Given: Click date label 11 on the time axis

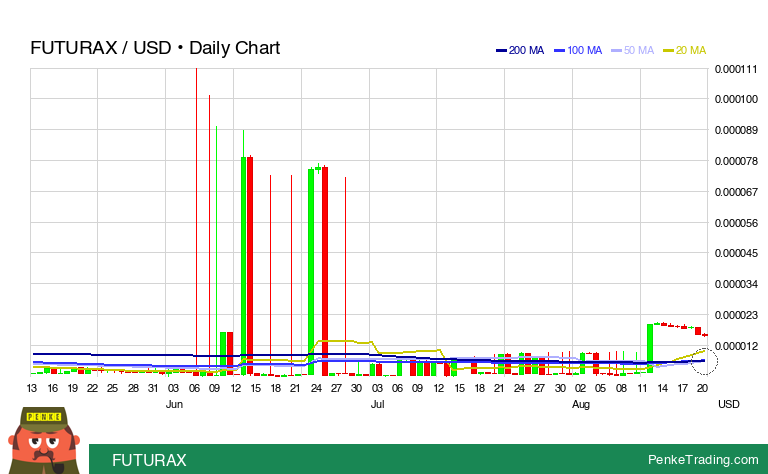Looking at the screenshot, I should tap(642, 388).
